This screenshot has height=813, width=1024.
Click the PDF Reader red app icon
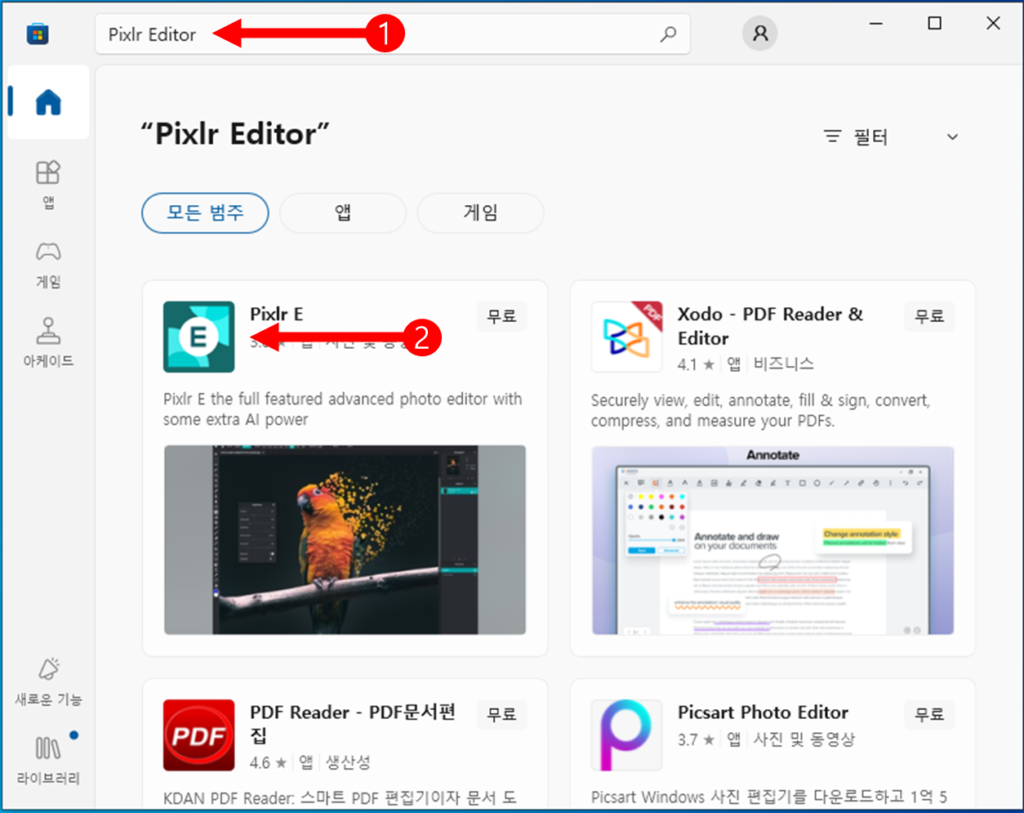199,735
